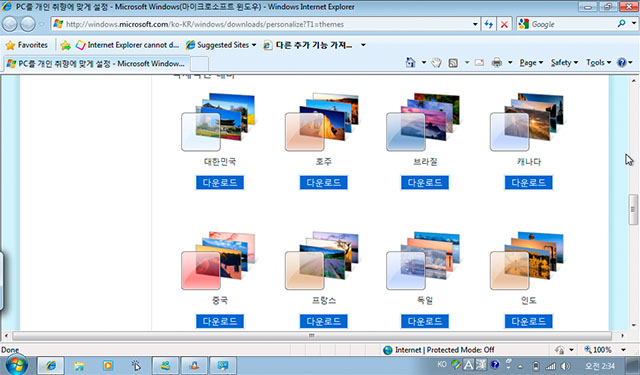Screen dimensions: 640x375
Task: Click the taskbar clock 오전 2:34
Action: tap(600, 366)
